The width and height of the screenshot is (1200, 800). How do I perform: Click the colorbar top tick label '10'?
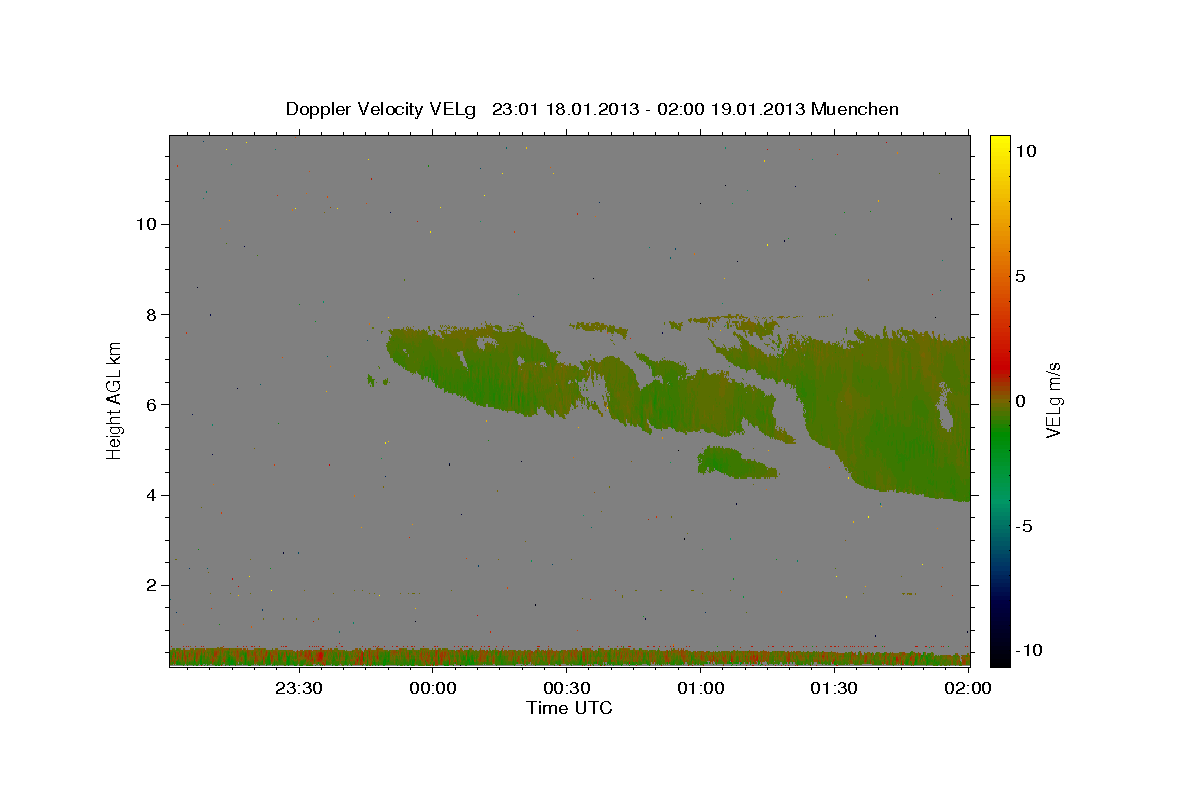click(1025, 151)
